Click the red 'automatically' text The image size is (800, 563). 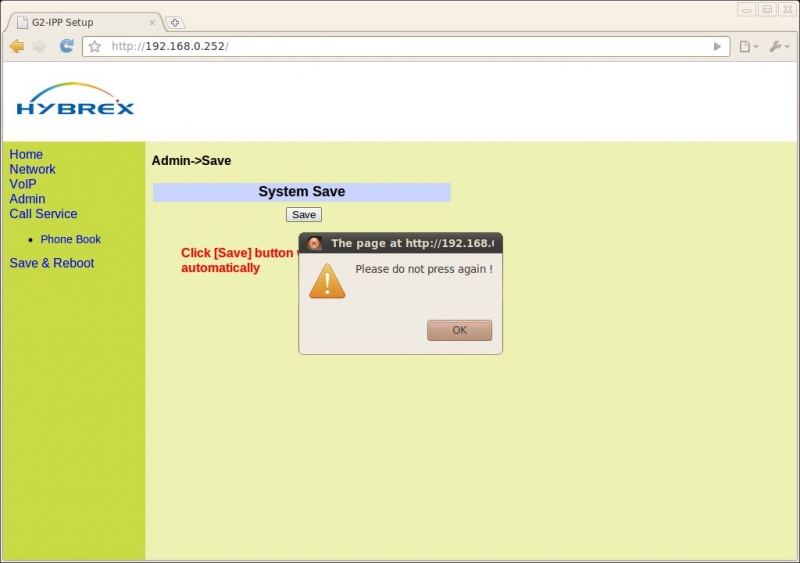click(x=220, y=267)
